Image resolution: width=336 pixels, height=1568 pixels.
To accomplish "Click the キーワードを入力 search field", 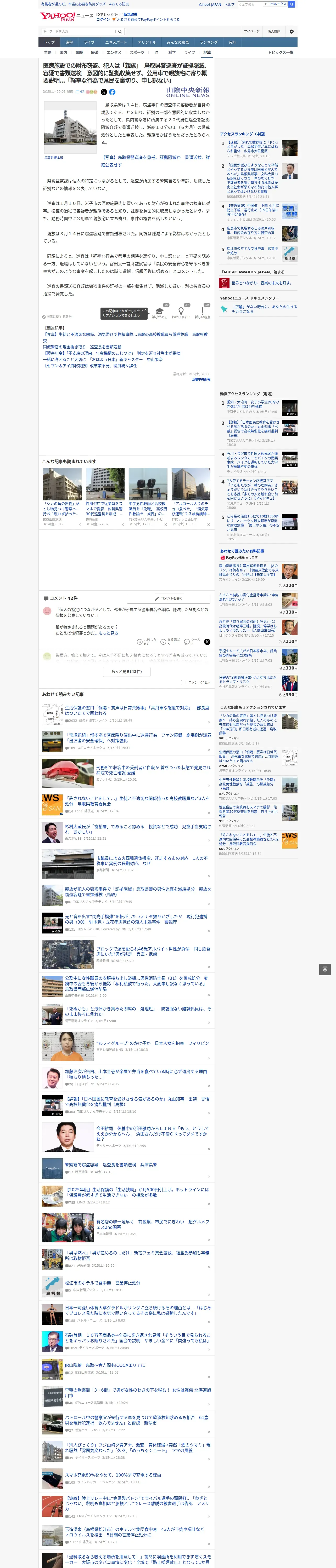I will (x=79, y=32).
